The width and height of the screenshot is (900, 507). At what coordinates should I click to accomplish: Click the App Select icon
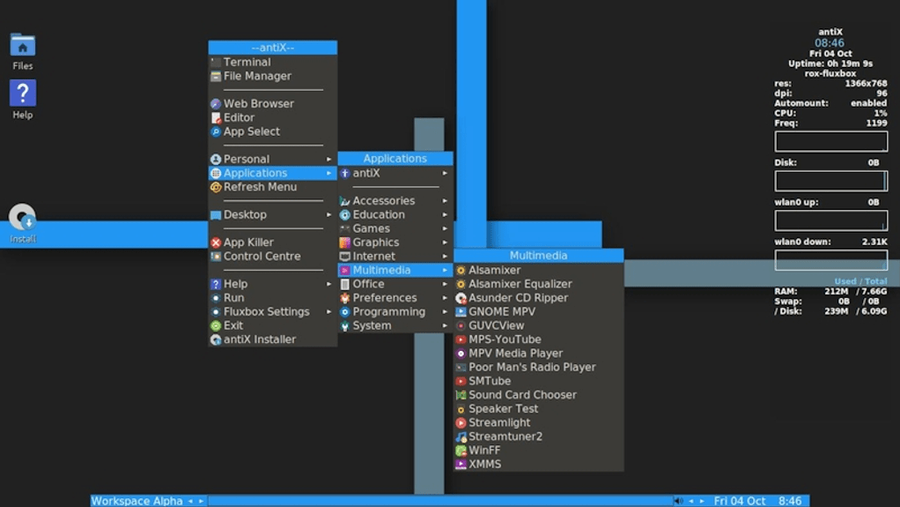tap(216, 131)
